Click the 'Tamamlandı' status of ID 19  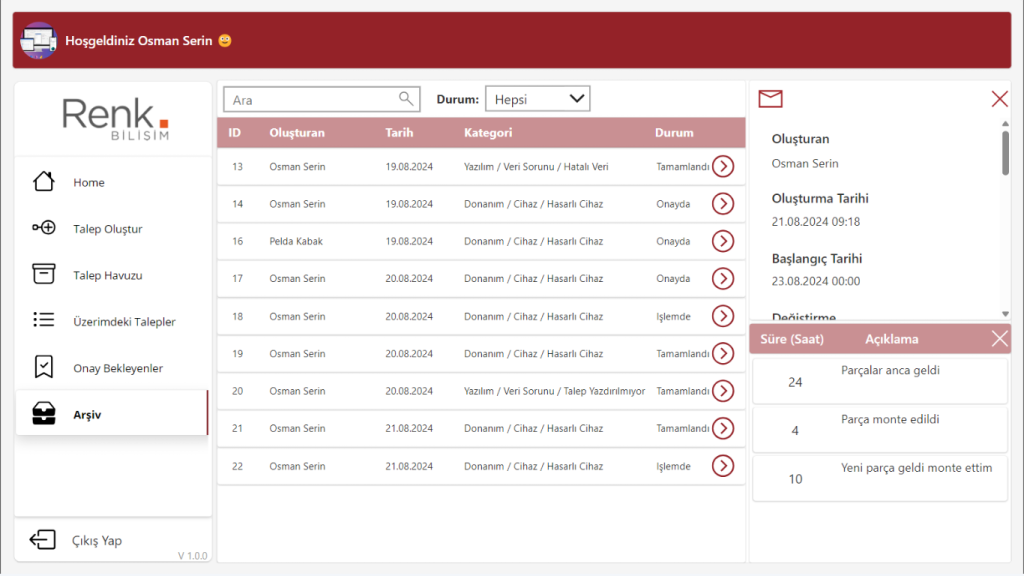click(x=682, y=353)
